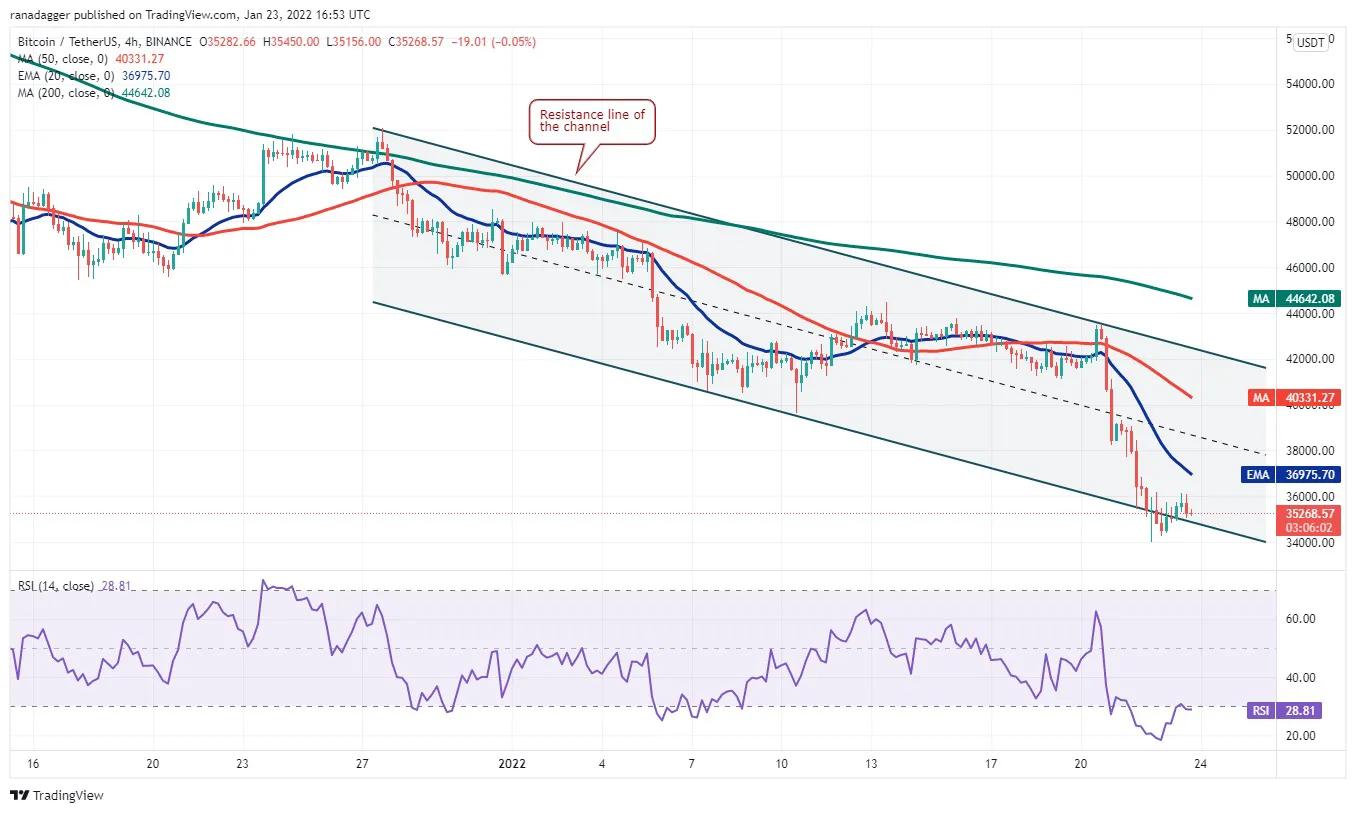
Task: Click the Resistance line annotation callout
Action: [592, 121]
